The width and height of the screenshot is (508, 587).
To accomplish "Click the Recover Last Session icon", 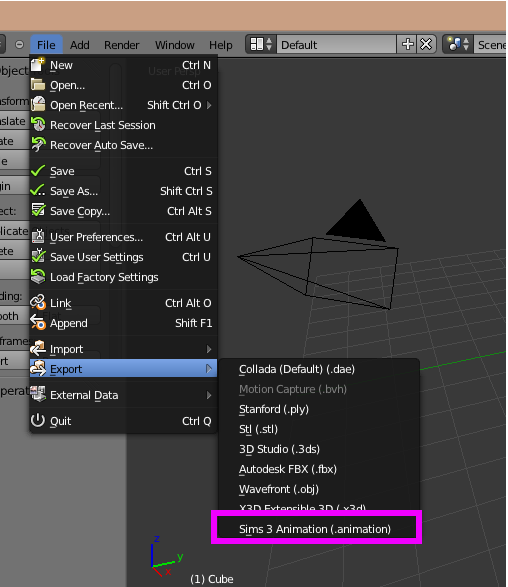I will (x=38, y=125).
